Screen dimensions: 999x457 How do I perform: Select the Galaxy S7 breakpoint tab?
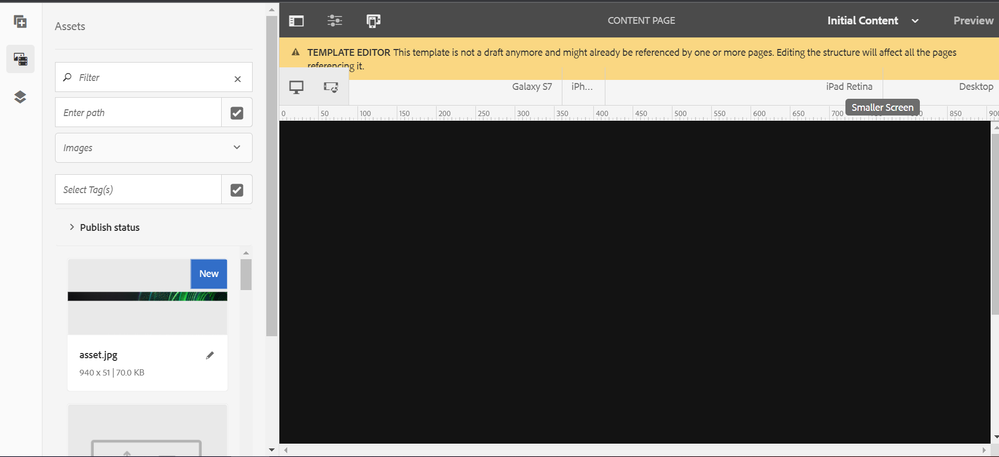[532, 87]
